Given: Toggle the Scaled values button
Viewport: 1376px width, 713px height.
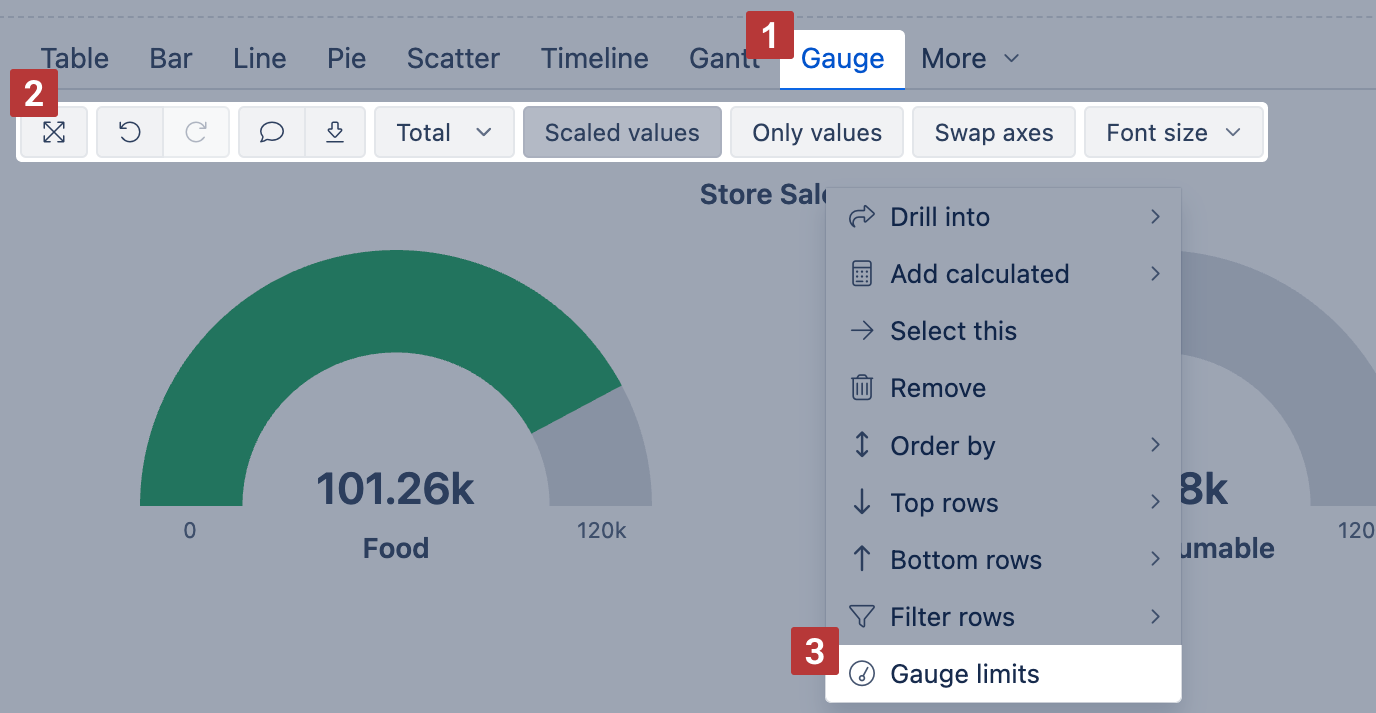Looking at the screenshot, I should pos(622,133).
